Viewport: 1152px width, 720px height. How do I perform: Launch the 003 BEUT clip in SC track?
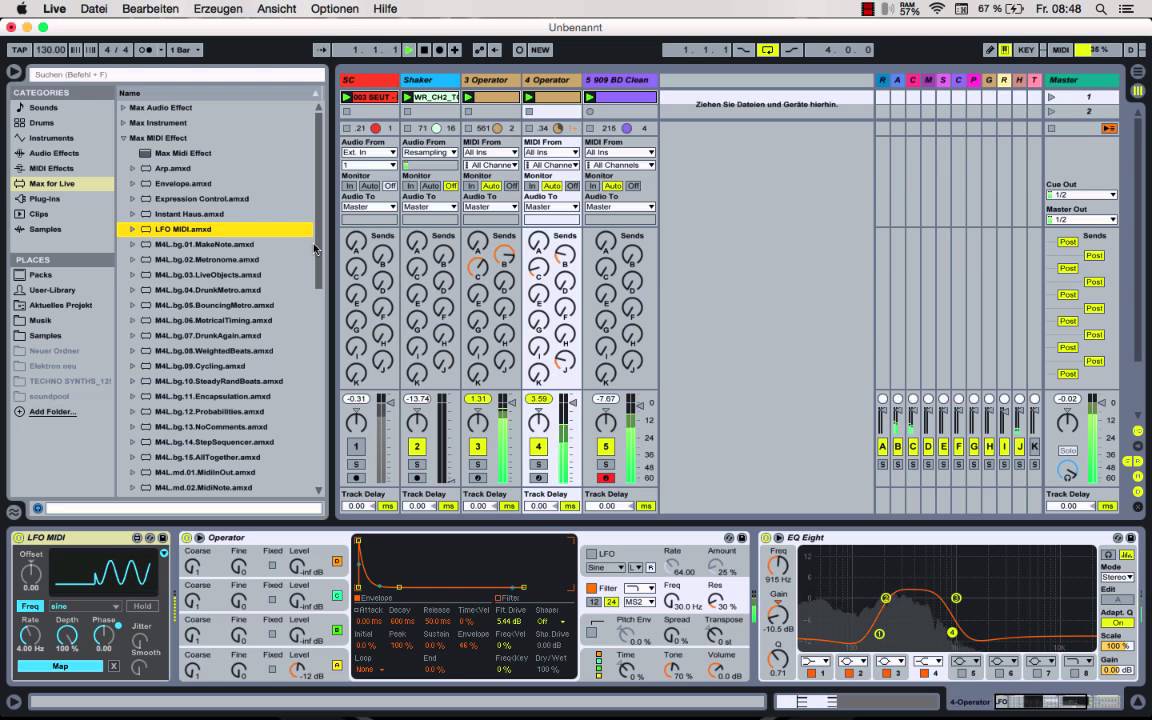347,97
